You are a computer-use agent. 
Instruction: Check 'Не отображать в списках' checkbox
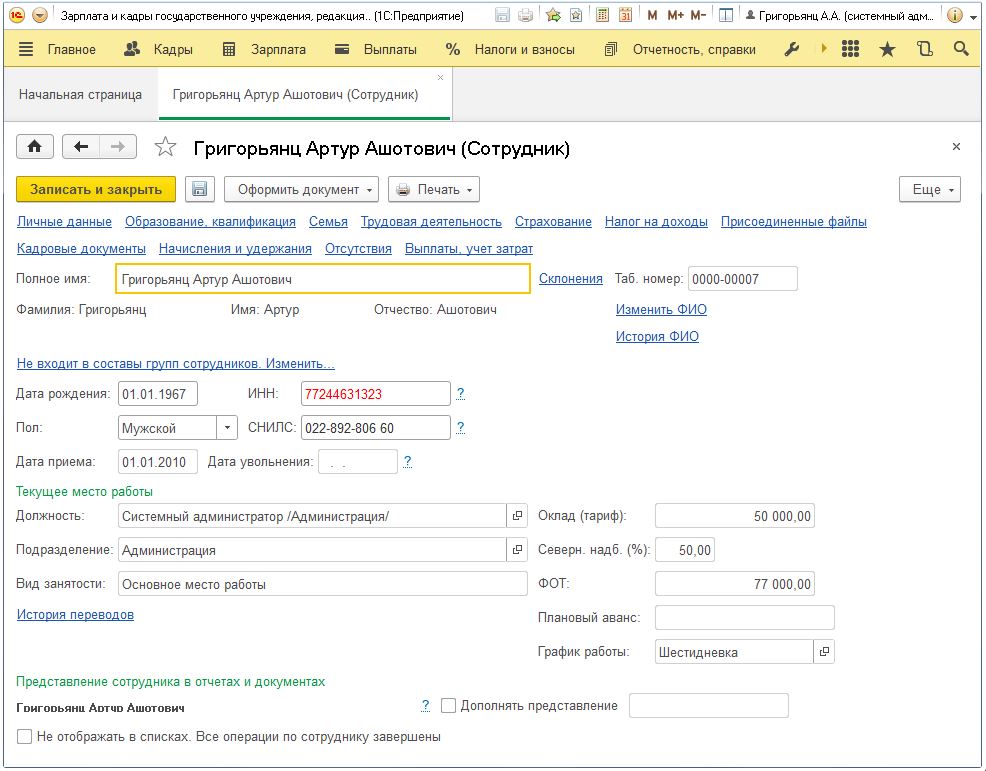24,737
